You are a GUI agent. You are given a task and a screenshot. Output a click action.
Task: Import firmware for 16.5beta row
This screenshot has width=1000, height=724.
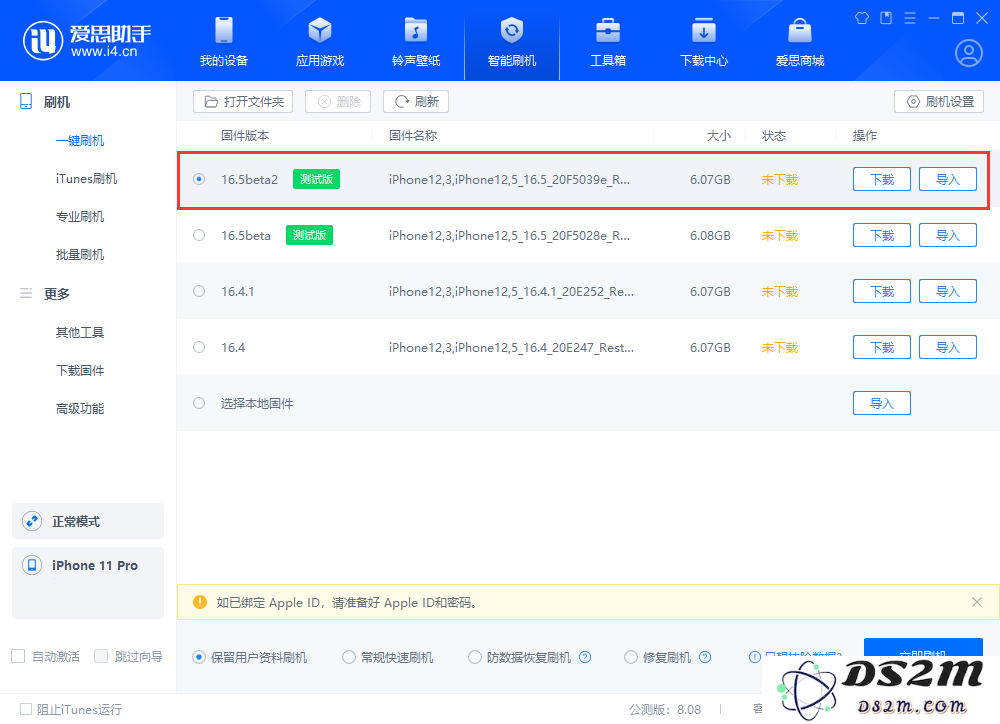tap(948, 235)
